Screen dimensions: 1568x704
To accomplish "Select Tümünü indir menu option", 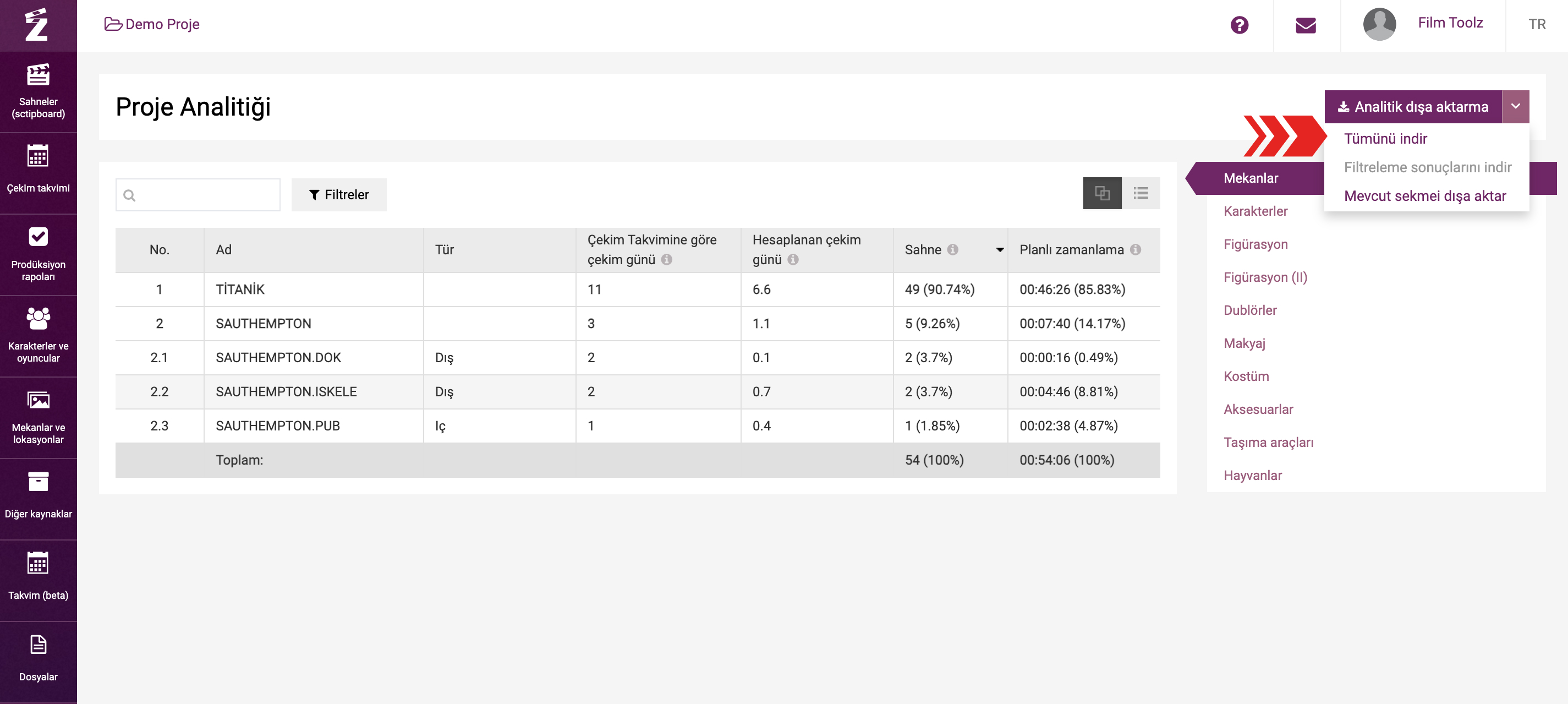I will tap(1385, 139).
